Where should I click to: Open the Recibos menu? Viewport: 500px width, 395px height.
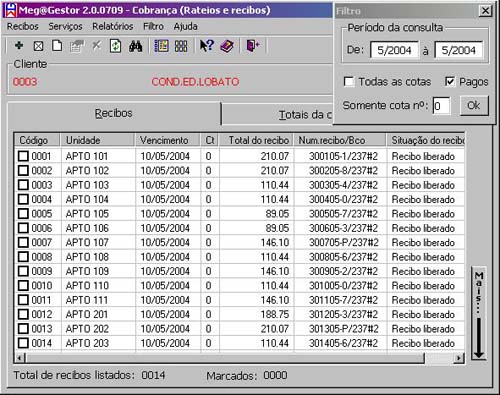tap(23, 26)
